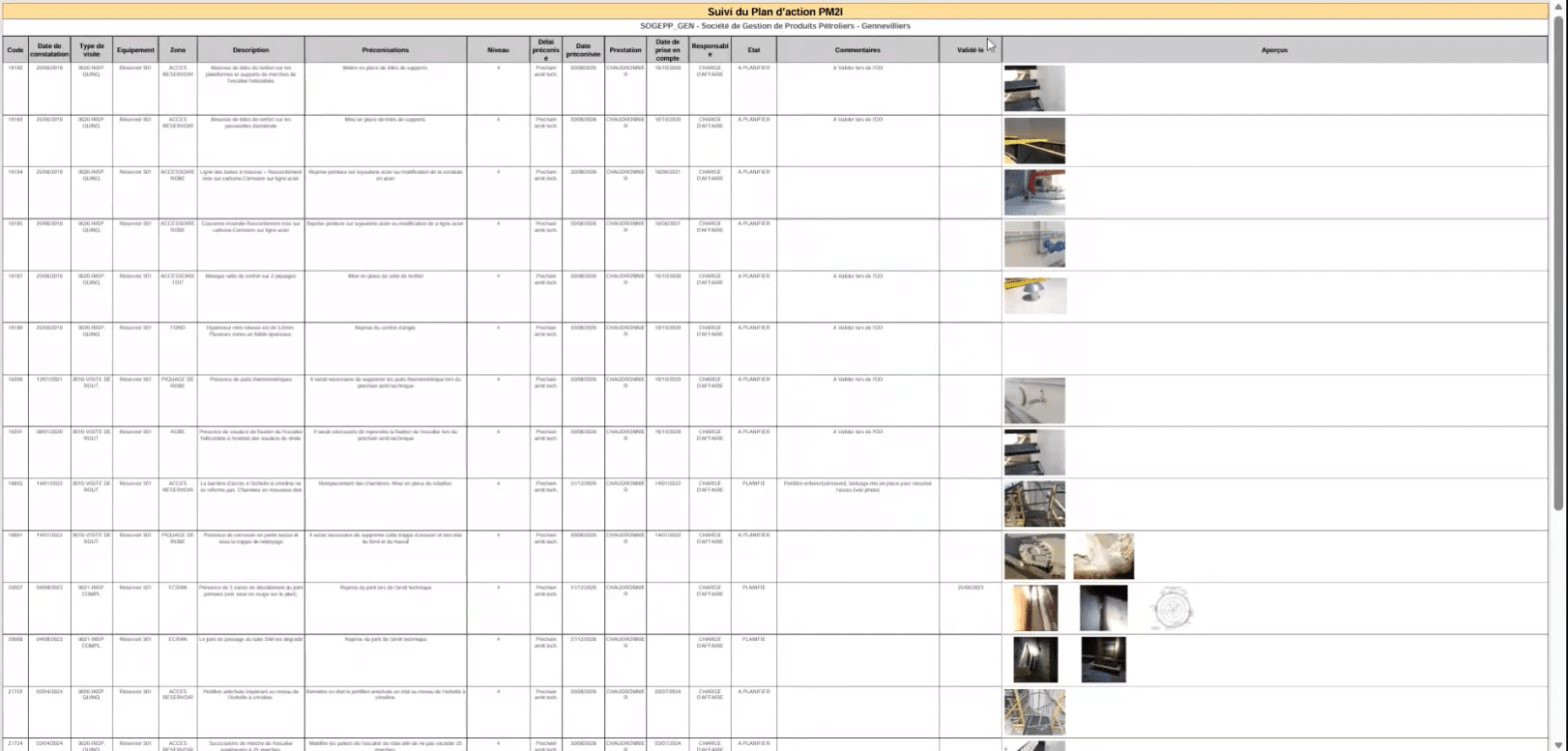
Task: Click the Type de visite column header
Action: click(92, 50)
